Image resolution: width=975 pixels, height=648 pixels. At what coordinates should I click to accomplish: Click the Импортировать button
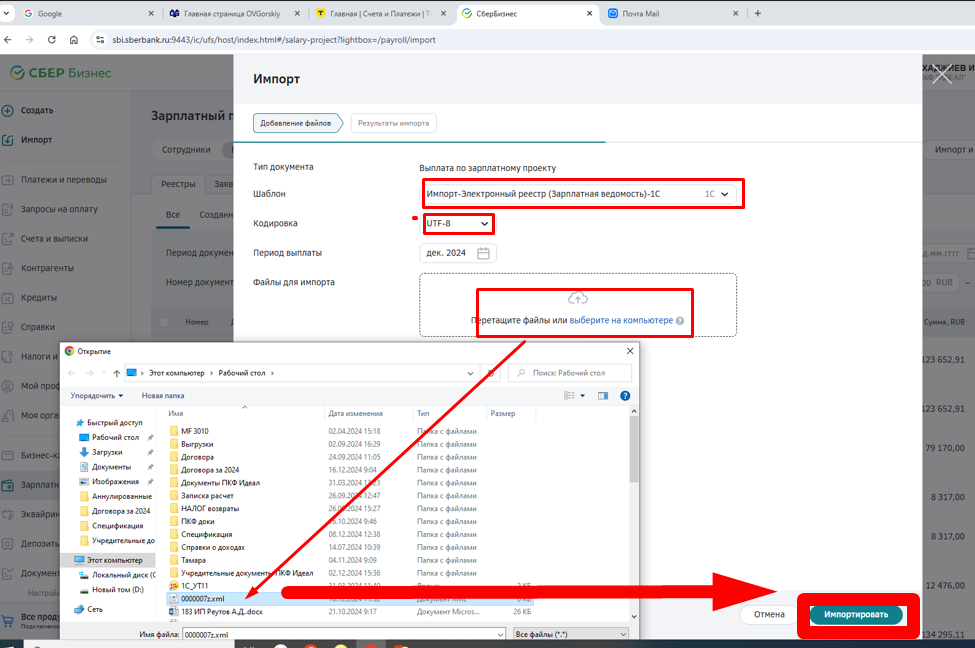pyautogui.click(x=856, y=614)
